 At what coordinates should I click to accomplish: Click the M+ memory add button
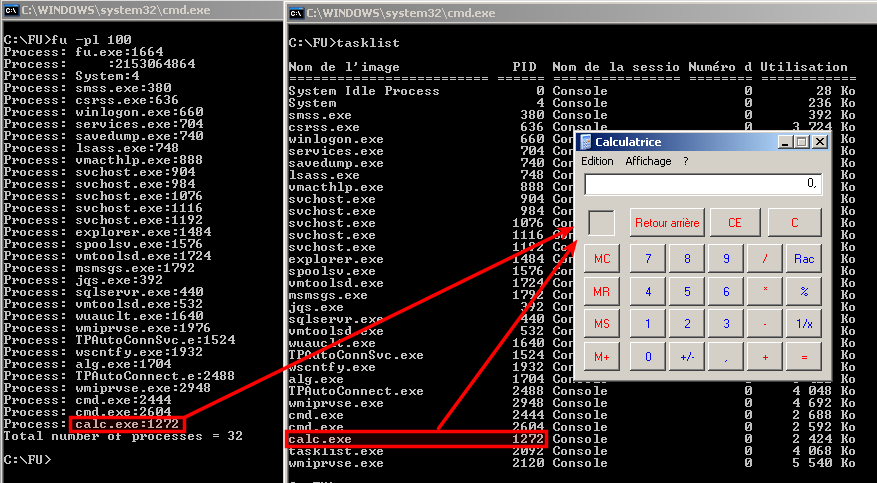tap(601, 357)
